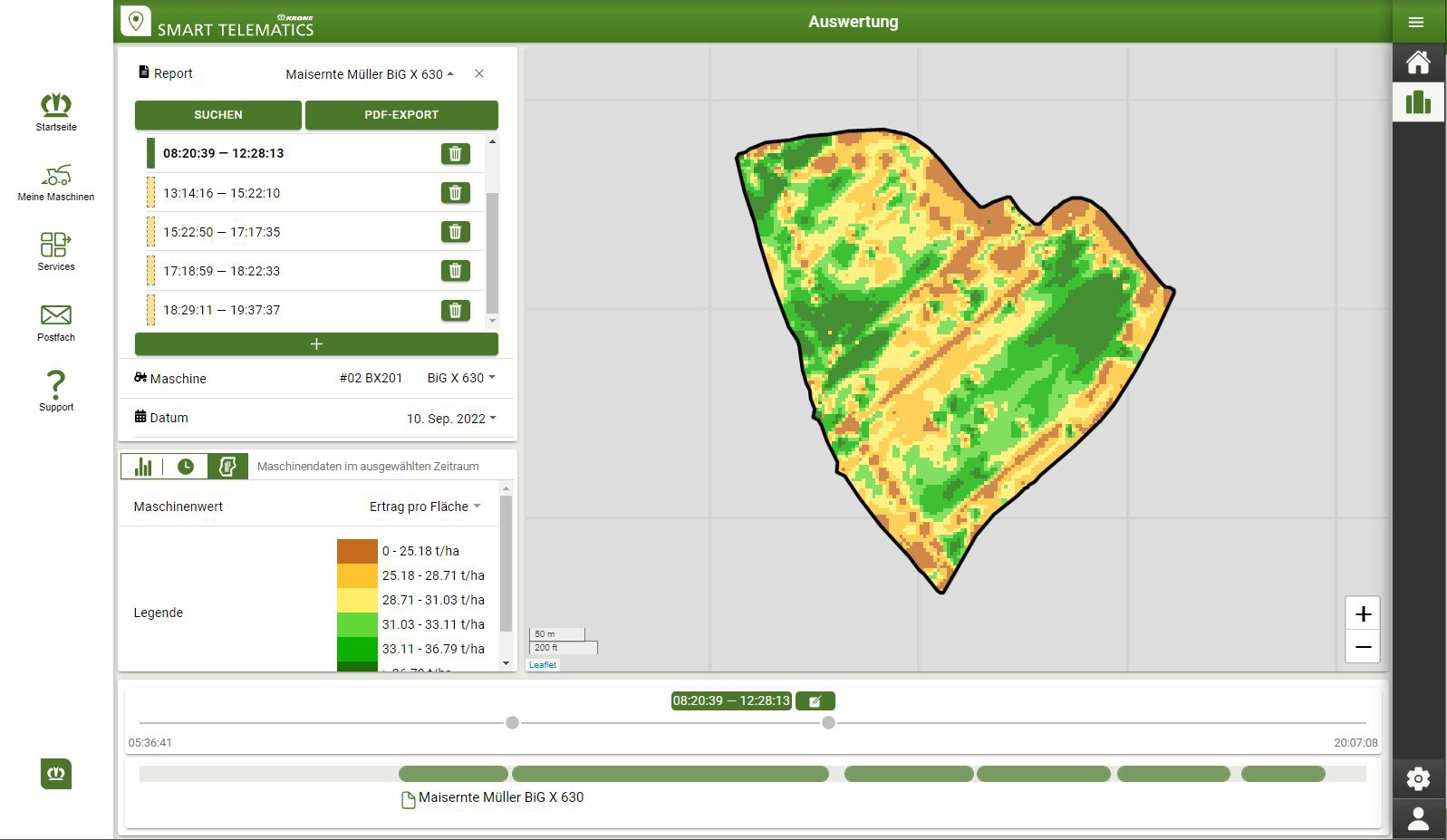Screen dimensions: 1447x840
Task: Go to home via house icon
Action: coord(1418,63)
